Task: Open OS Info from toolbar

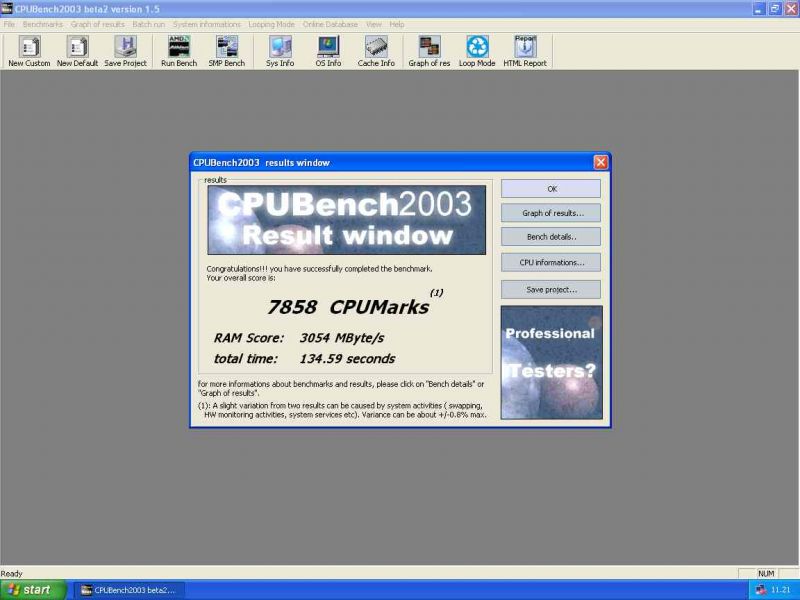Action: [328, 51]
